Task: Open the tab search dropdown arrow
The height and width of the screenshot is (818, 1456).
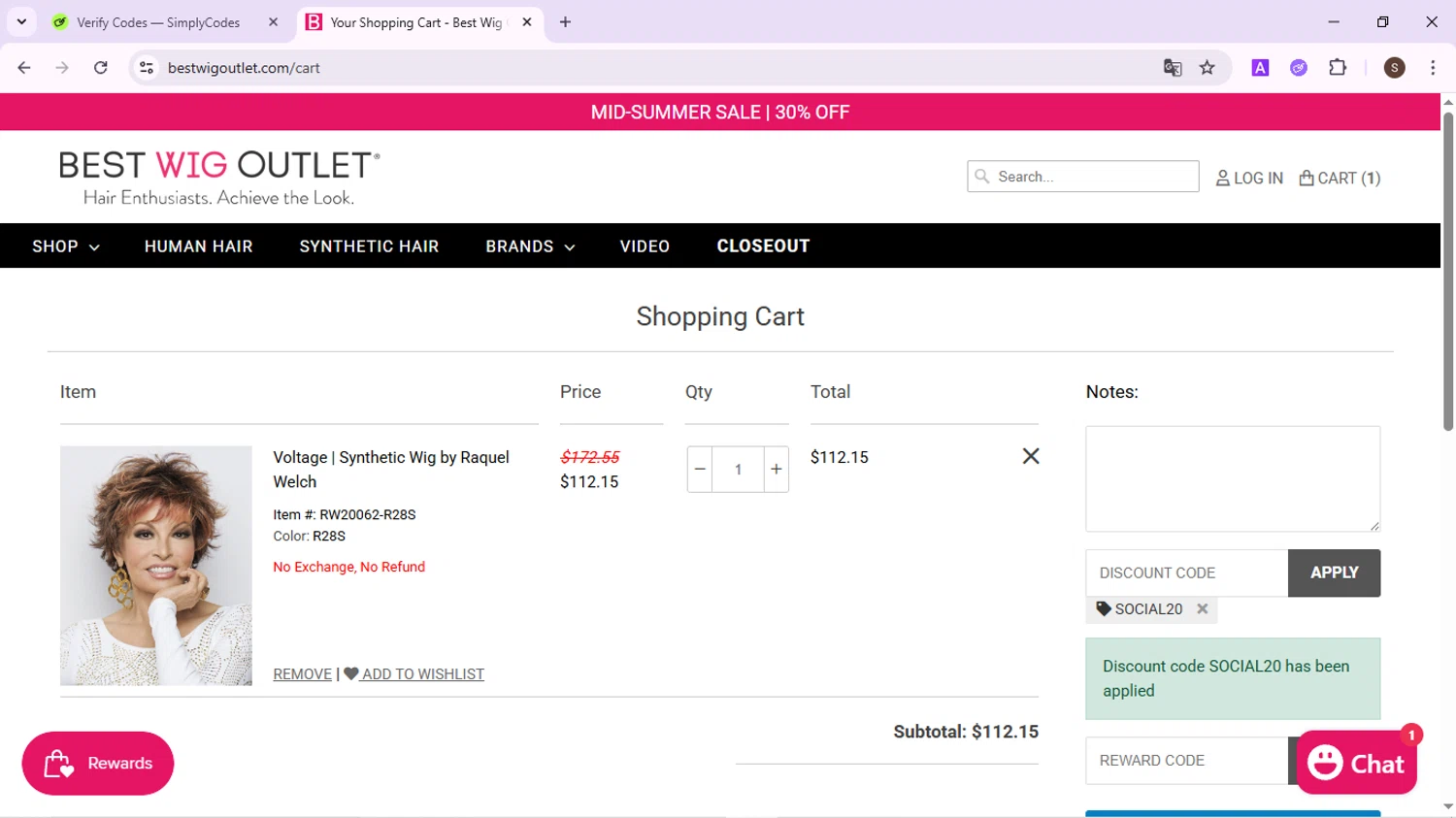Action: coord(21,21)
